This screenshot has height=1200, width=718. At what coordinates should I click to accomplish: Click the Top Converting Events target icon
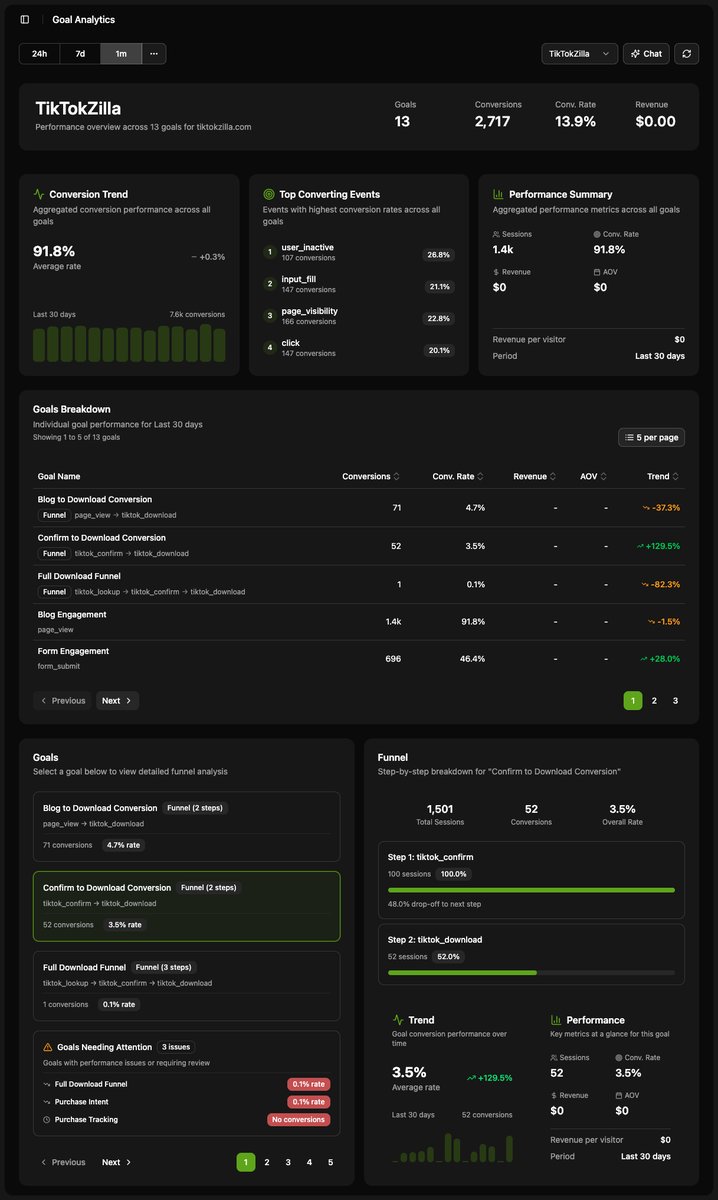click(269, 194)
